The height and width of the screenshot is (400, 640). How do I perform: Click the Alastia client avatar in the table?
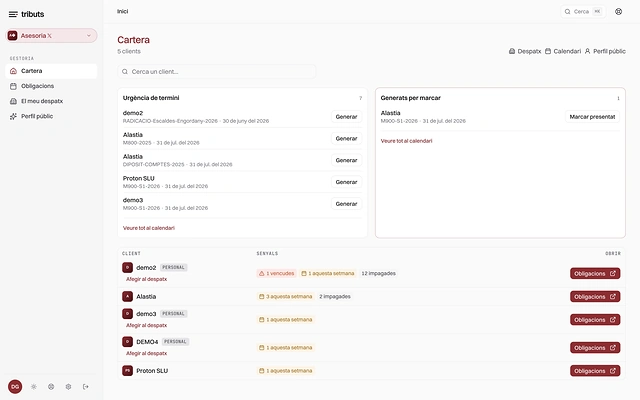click(127, 296)
